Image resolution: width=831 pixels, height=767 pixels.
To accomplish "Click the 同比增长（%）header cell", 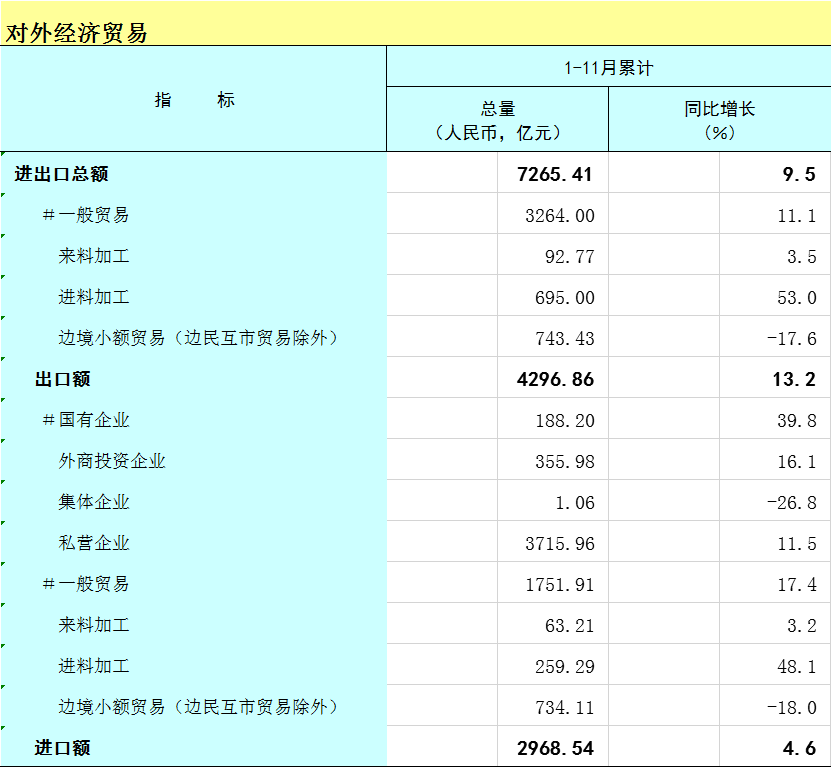I will click(719, 120).
